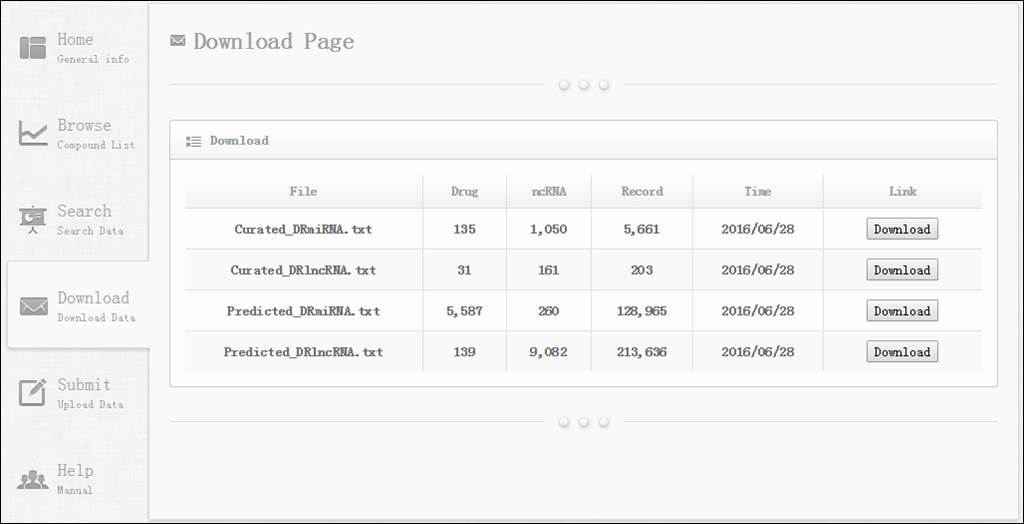This screenshot has width=1024, height=524.
Task: Click the record count 203
Action: click(642, 270)
